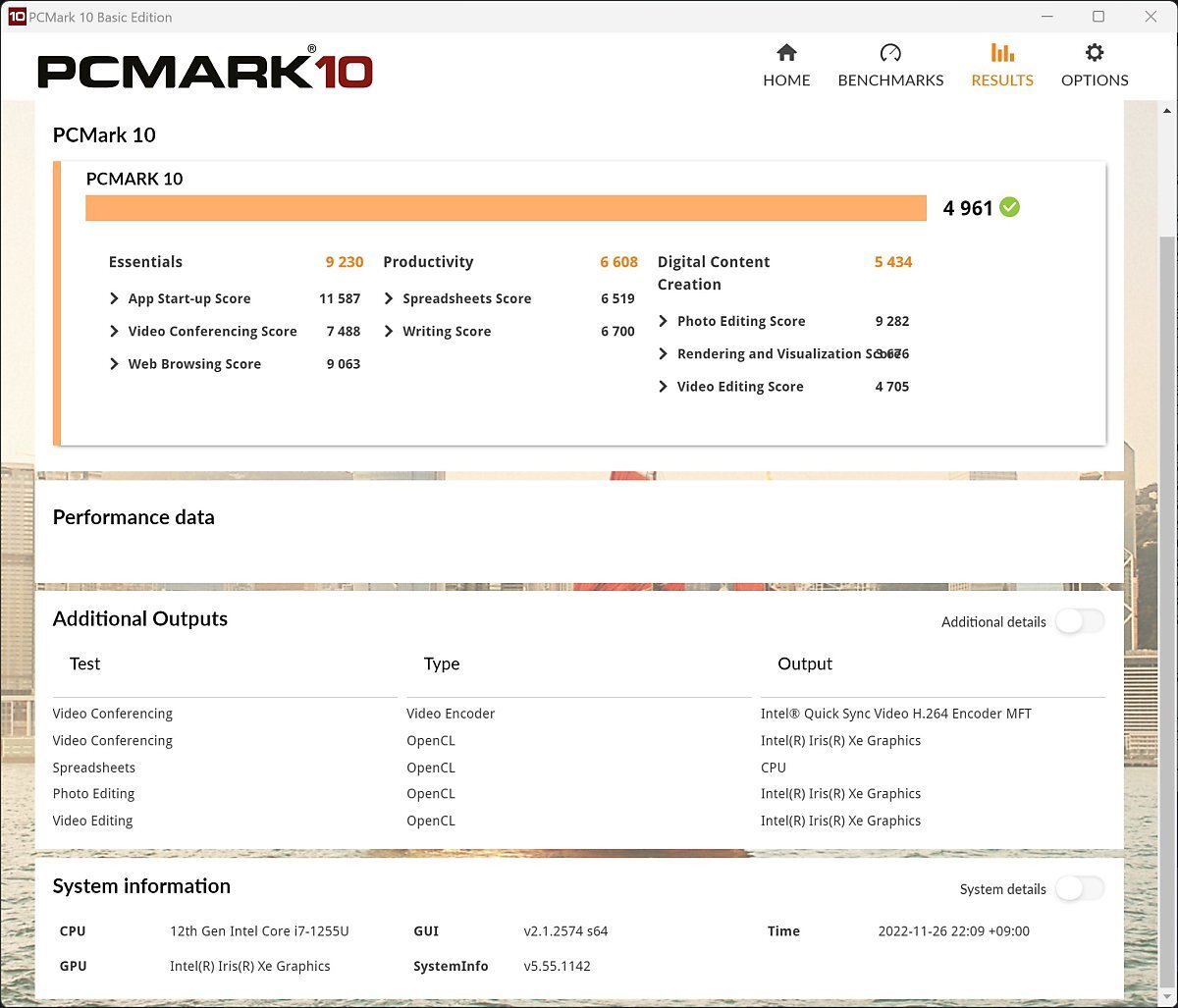Click Intel Quick Sync Video H.264 Encoder MFT
The height and width of the screenshot is (1008, 1178).
point(896,714)
